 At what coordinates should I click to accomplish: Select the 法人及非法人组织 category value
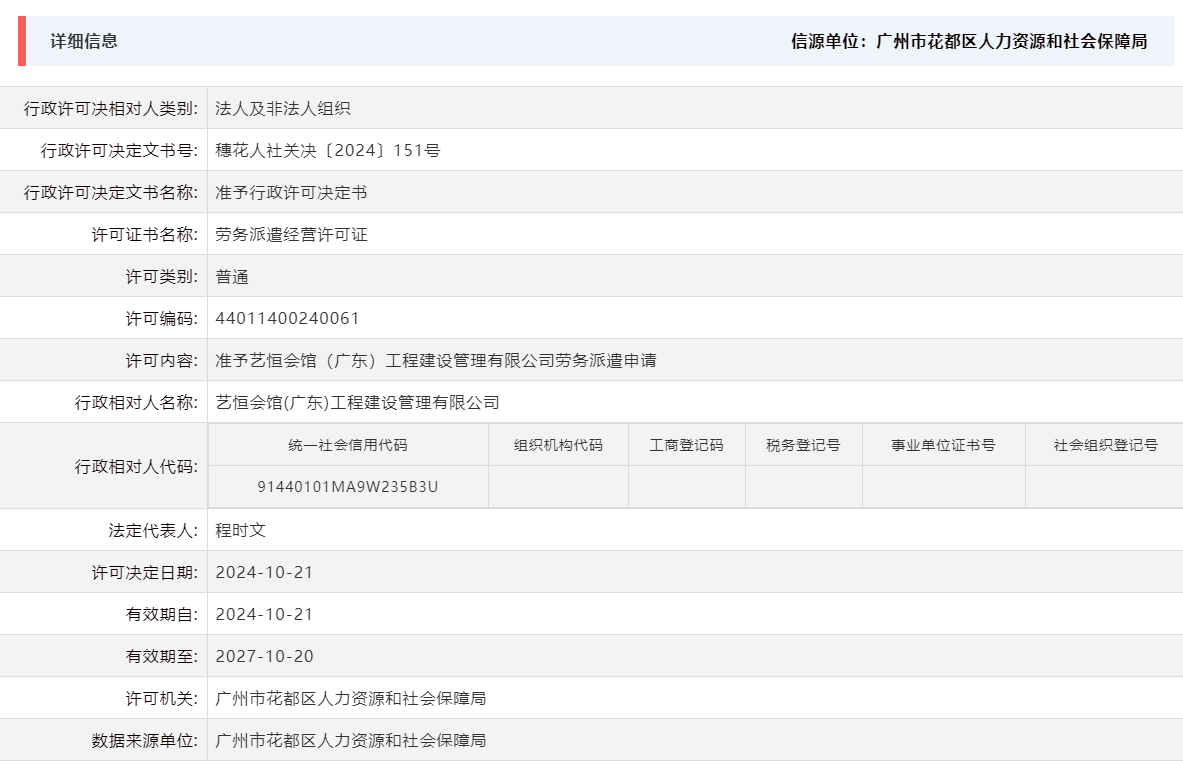(x=283, y=108)
